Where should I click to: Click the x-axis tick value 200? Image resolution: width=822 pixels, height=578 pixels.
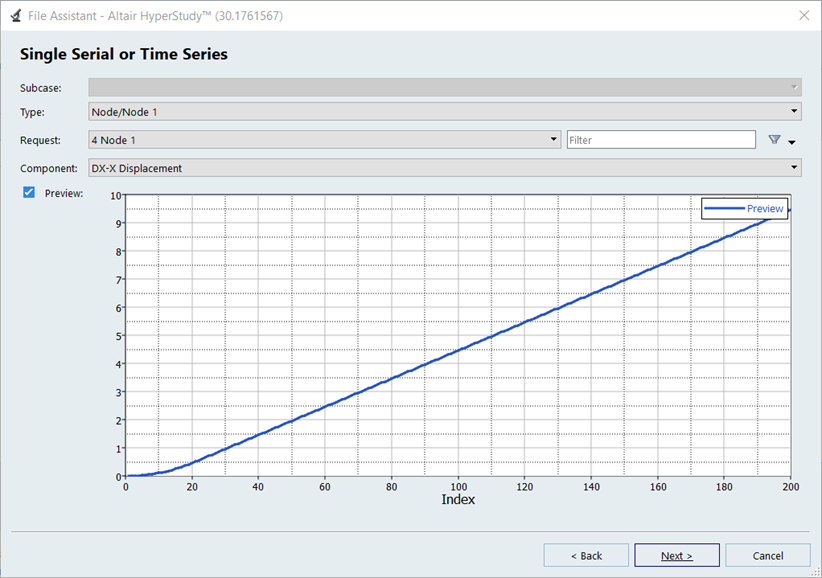click(x=791, y=487)
